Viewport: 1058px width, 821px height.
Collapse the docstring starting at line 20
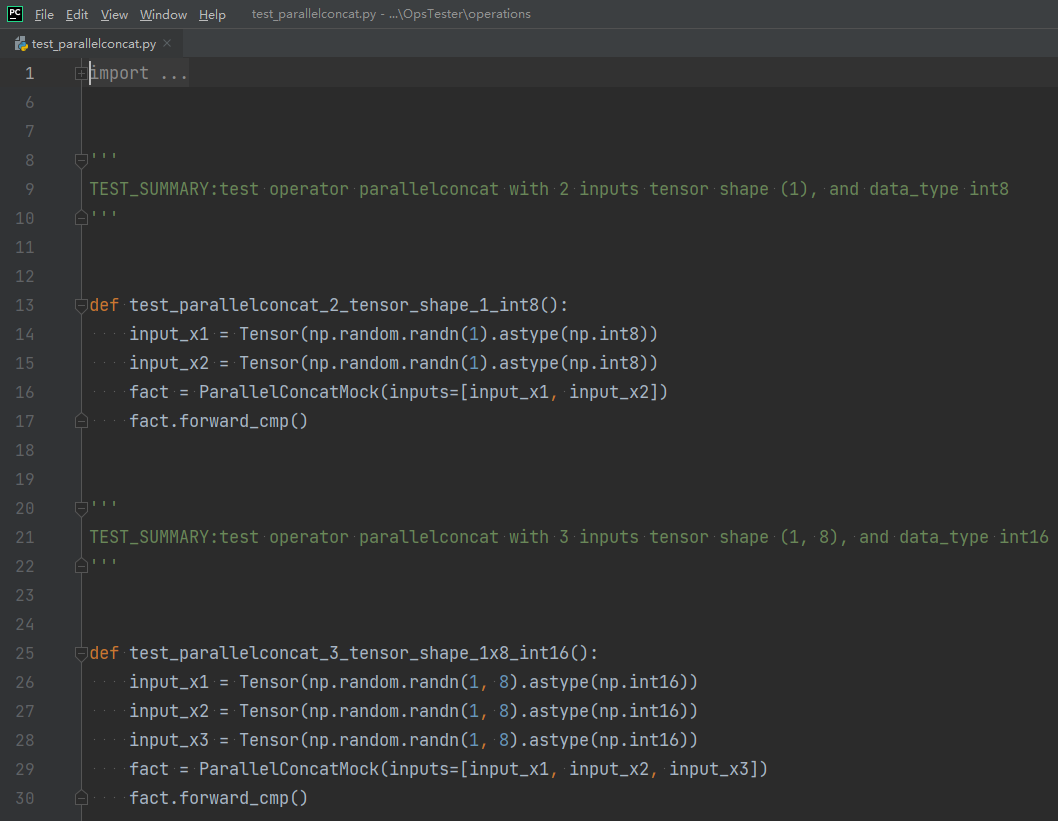pyautogui.click(x=81, y=508)
